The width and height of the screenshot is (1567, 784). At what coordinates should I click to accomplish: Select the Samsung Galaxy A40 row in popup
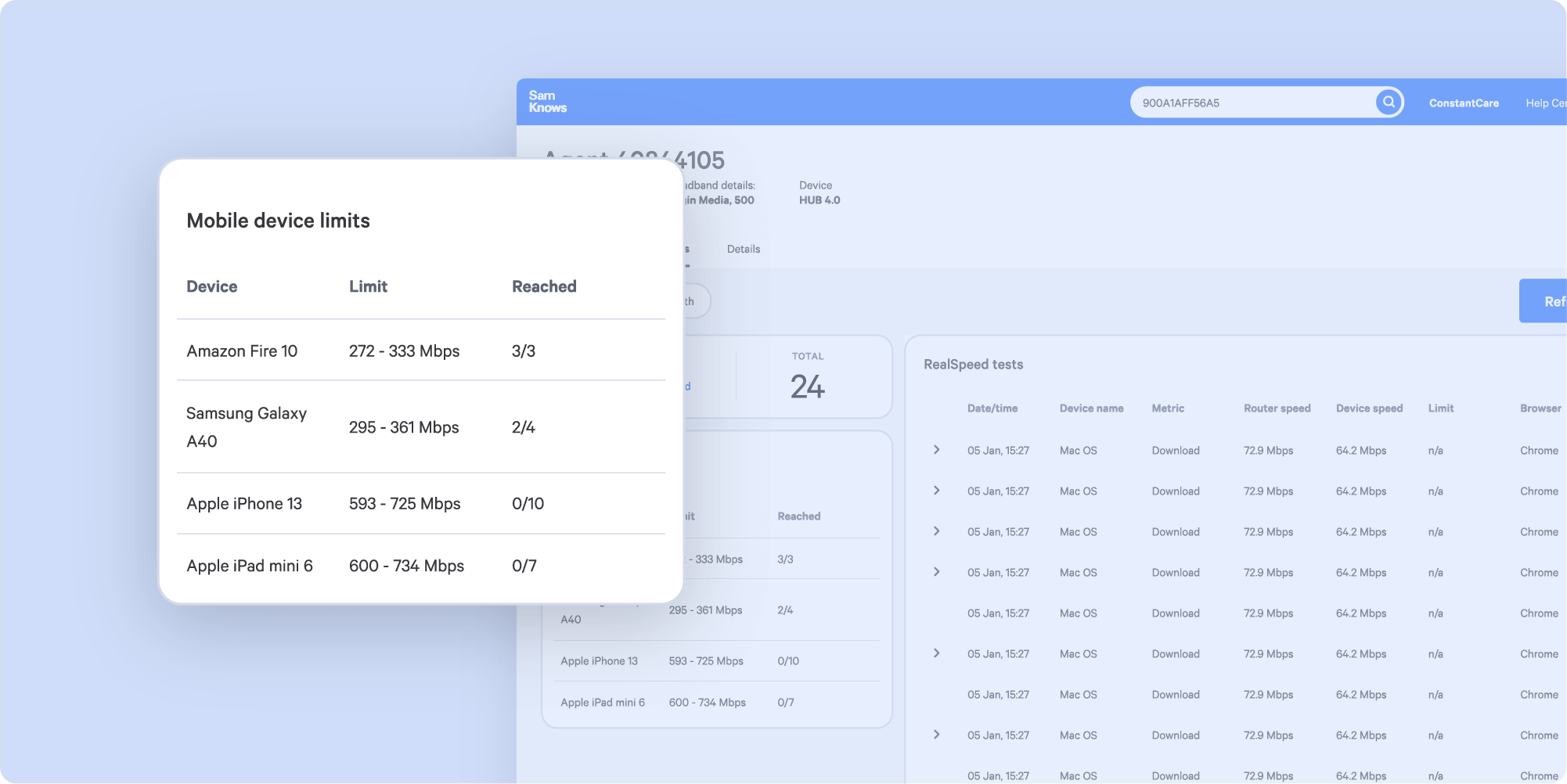coord(421,427)
